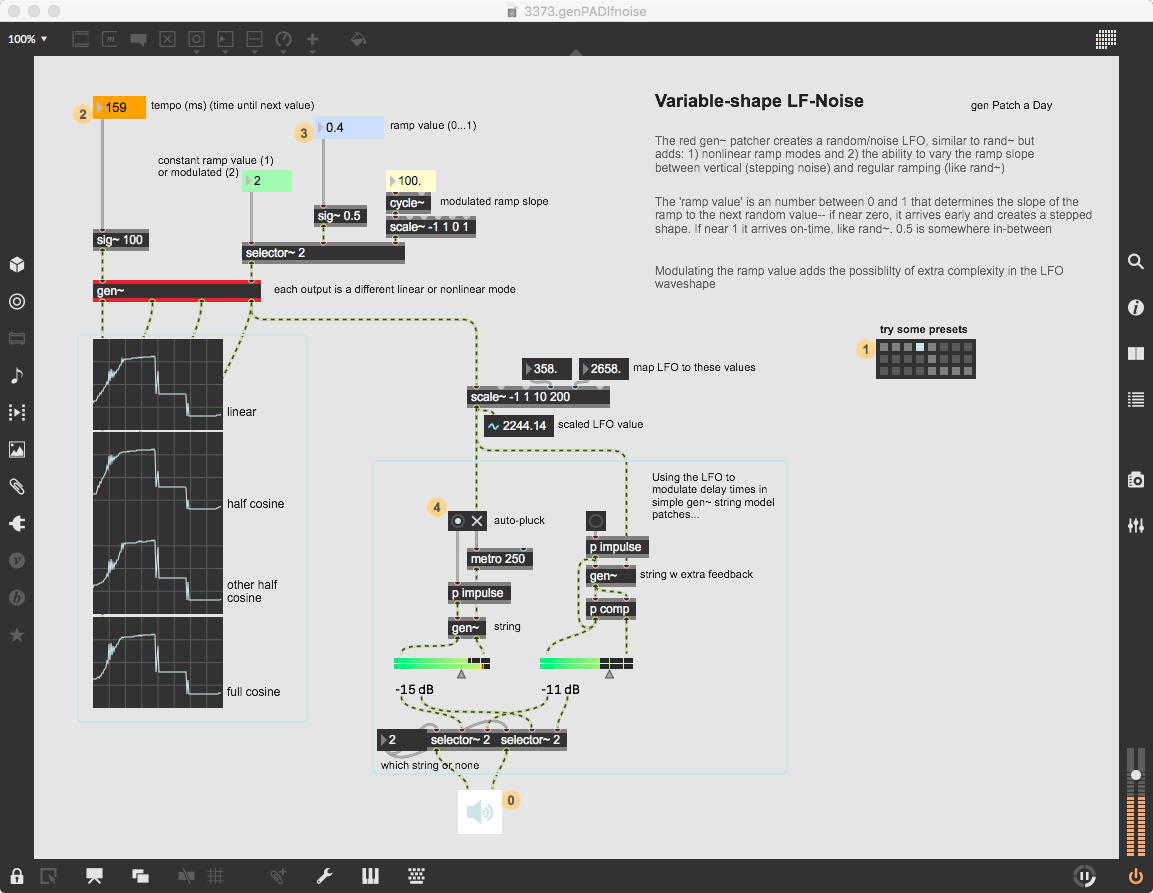Open the wrench debugging icon in bottom toolbar

pos(324,876)
